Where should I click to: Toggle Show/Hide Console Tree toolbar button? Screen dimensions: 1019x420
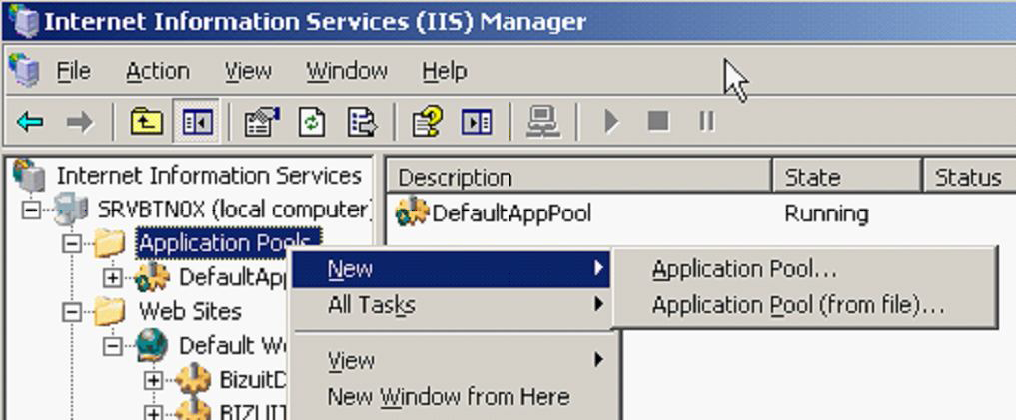pos(198,122)
